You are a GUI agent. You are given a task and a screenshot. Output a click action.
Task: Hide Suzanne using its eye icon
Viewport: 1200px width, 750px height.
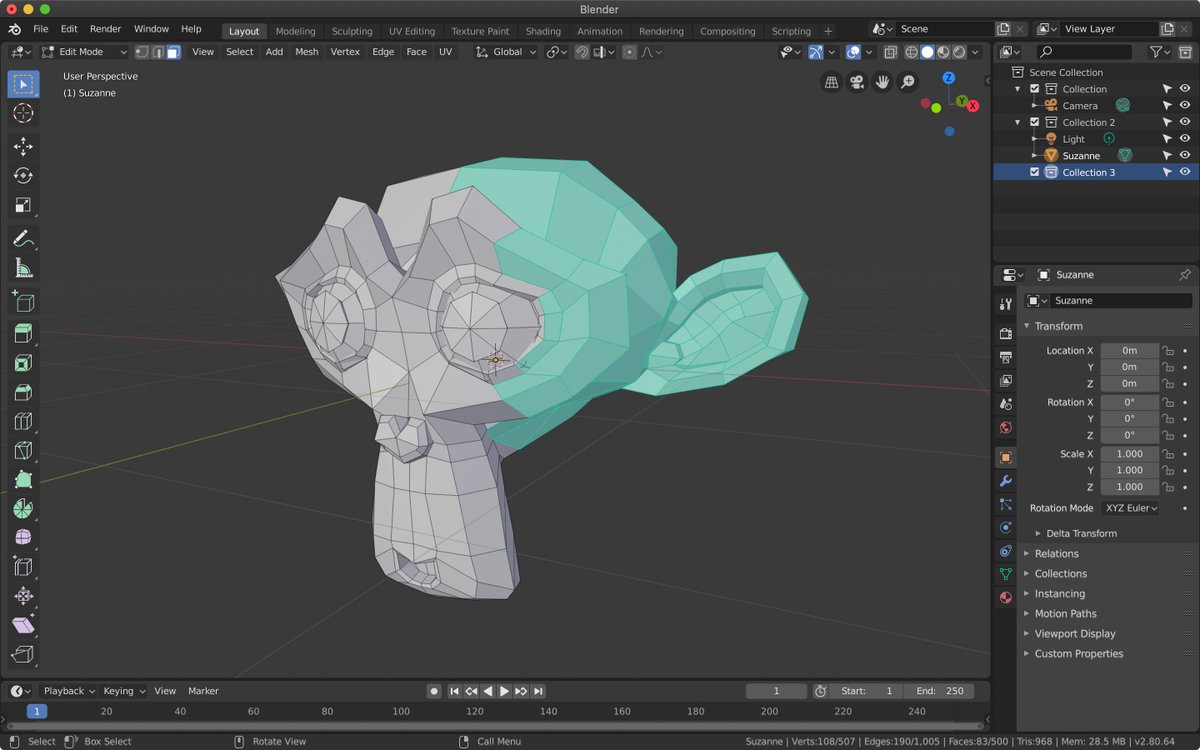[1185, 155]
